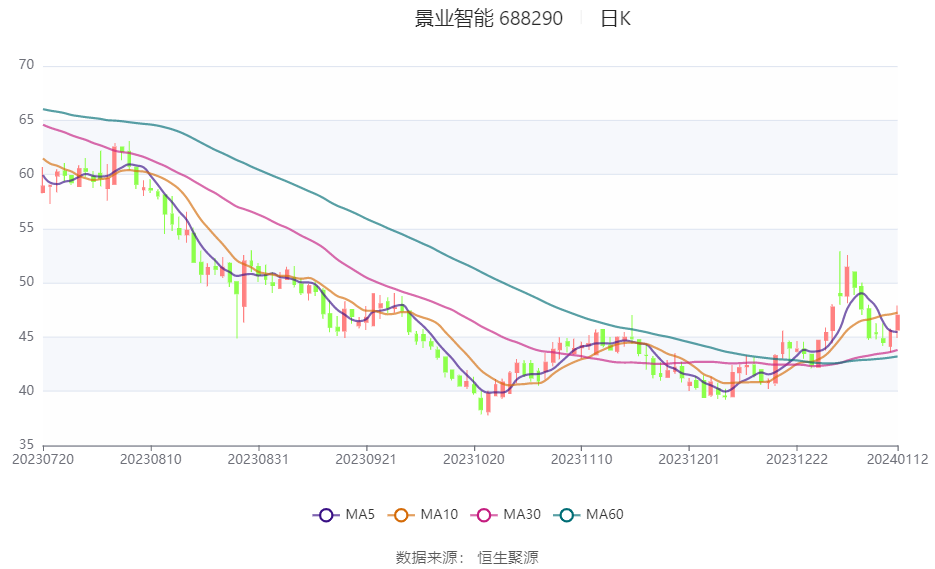
Task: Select the 20231110 x-axis date label
Action: coord(581,459)
